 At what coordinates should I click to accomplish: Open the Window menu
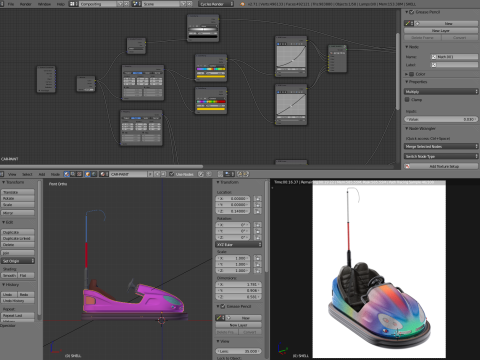tap(44, 4)
